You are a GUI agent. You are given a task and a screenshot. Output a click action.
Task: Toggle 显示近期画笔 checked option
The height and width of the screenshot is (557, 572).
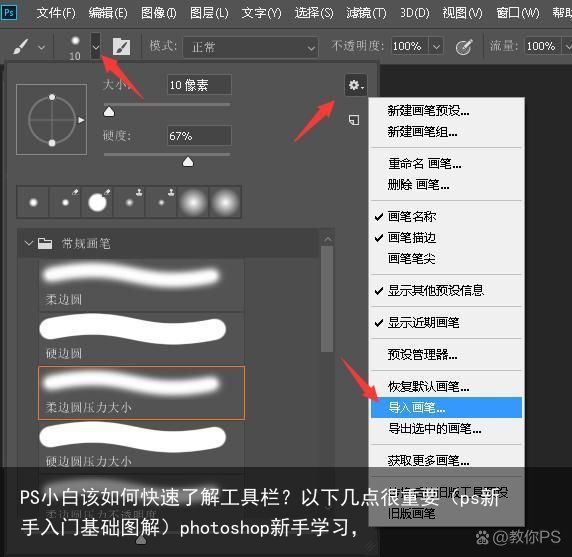click(447, 322)
